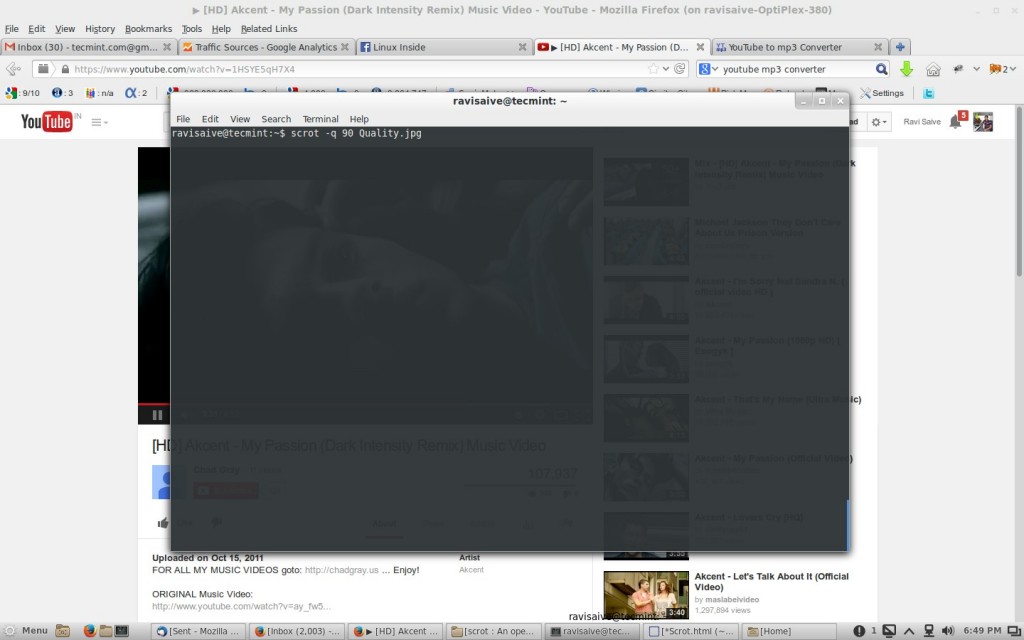Click the search magnifier in search bar
Image resolution: width=1024 pixels, height=640 pixels.
(x=881, y=69)
